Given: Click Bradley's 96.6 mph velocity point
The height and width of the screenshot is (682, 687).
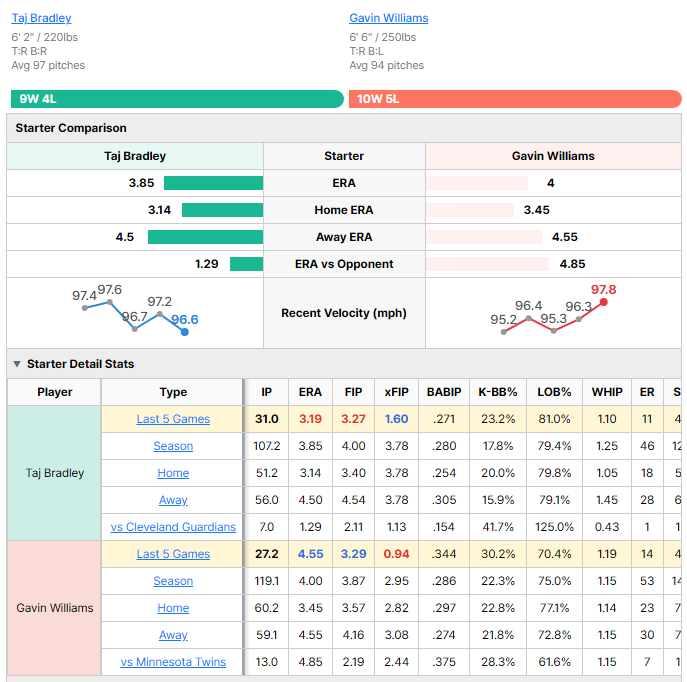Looking at the screenshot, I should [x=185, y=332].
